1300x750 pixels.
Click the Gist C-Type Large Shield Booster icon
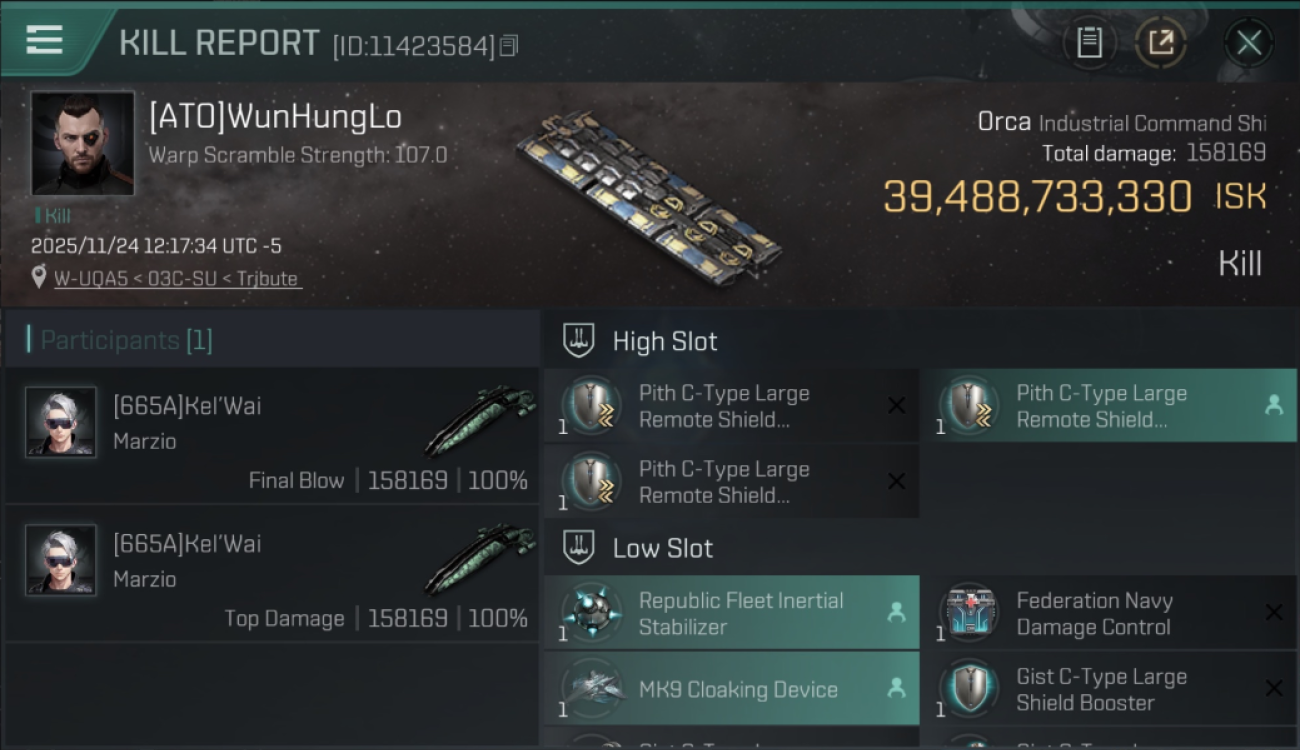click(968, 689)
